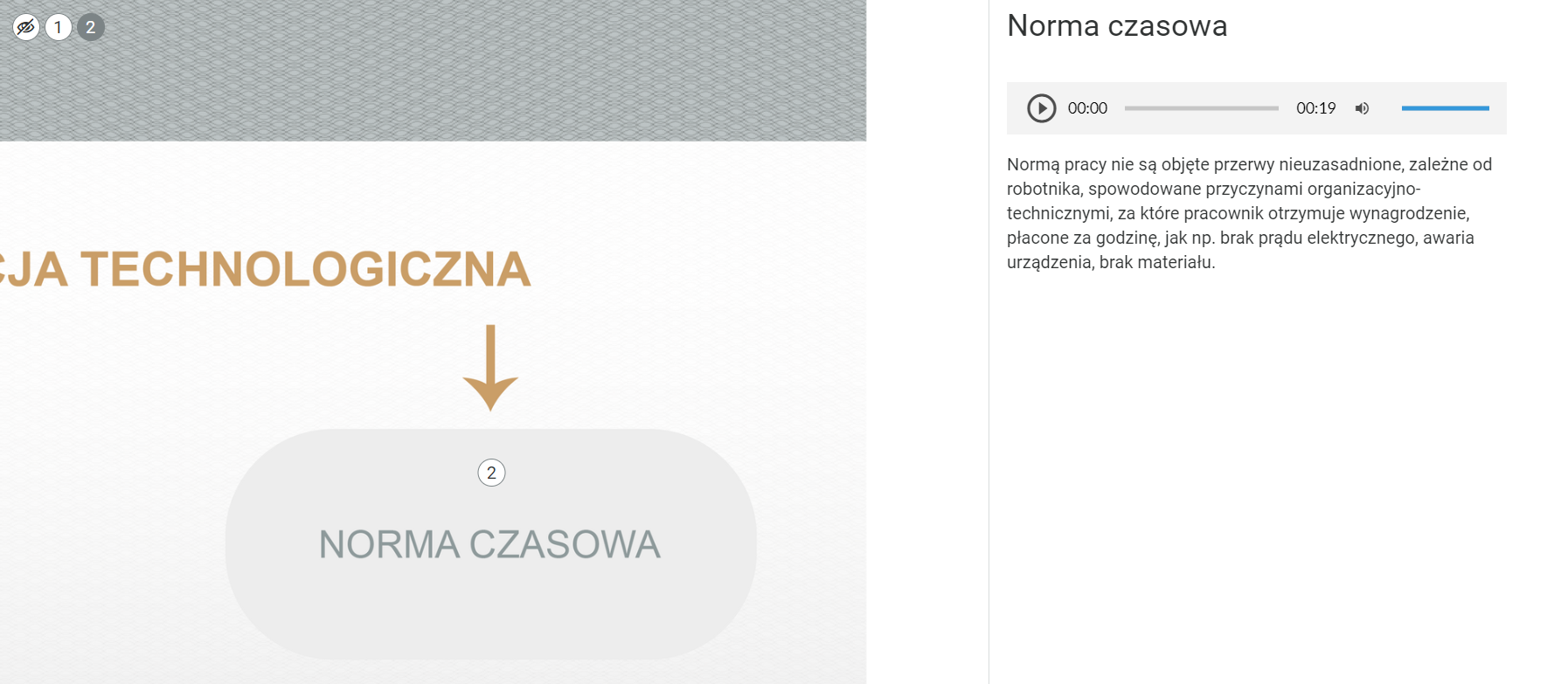
Task: Toggle visibility of the numbered markers
Action: pos(24,26)
